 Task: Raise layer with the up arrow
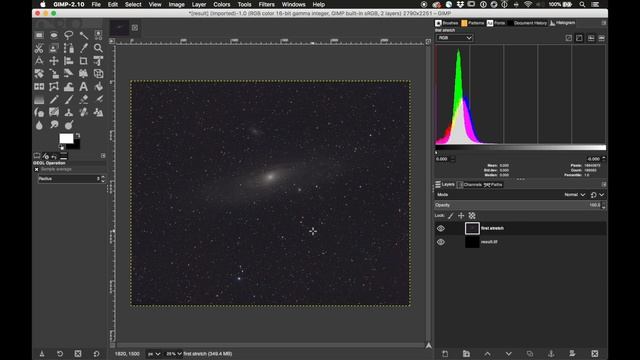coord(487,353)
